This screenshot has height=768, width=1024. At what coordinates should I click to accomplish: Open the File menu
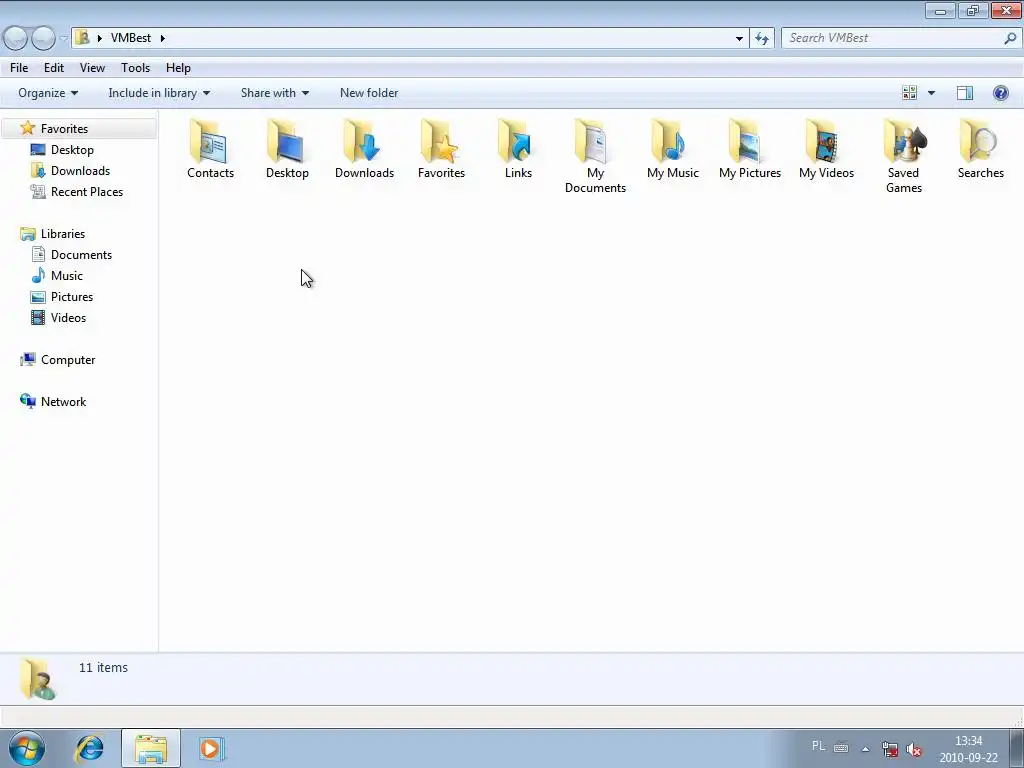(19, 68)
